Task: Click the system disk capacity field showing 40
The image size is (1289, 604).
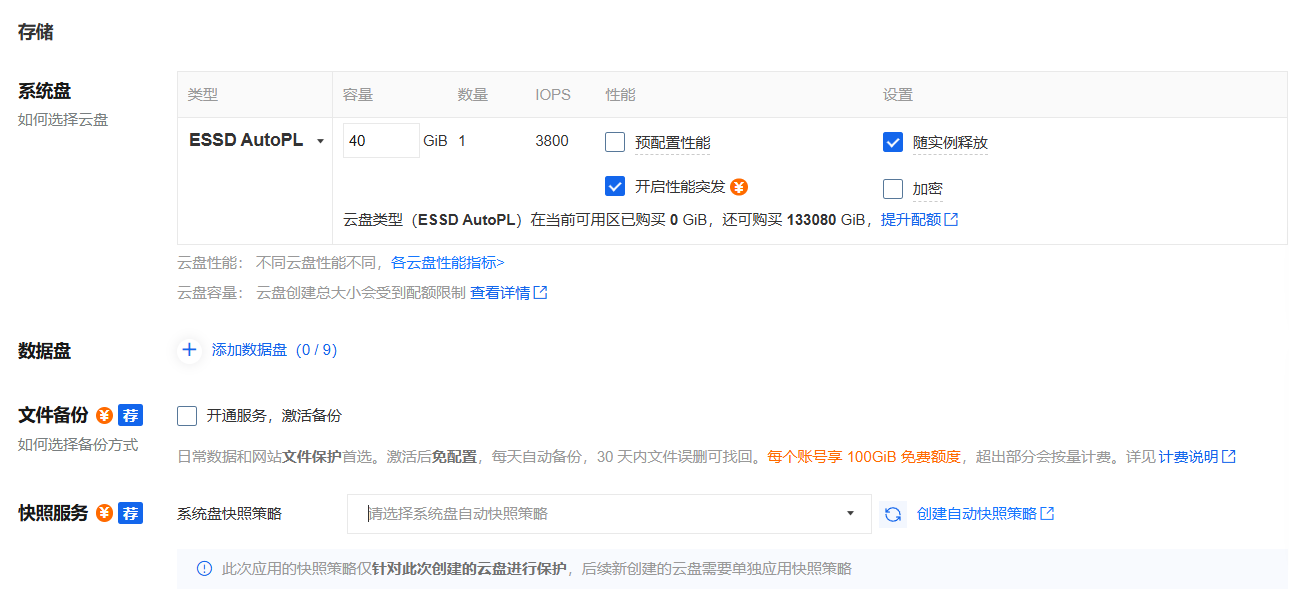Action: click(381, 141)
